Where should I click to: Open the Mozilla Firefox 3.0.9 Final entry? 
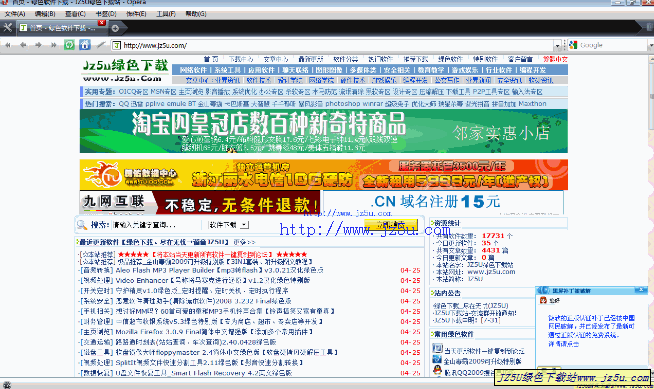pyautogui.click(x=214, y=332)
